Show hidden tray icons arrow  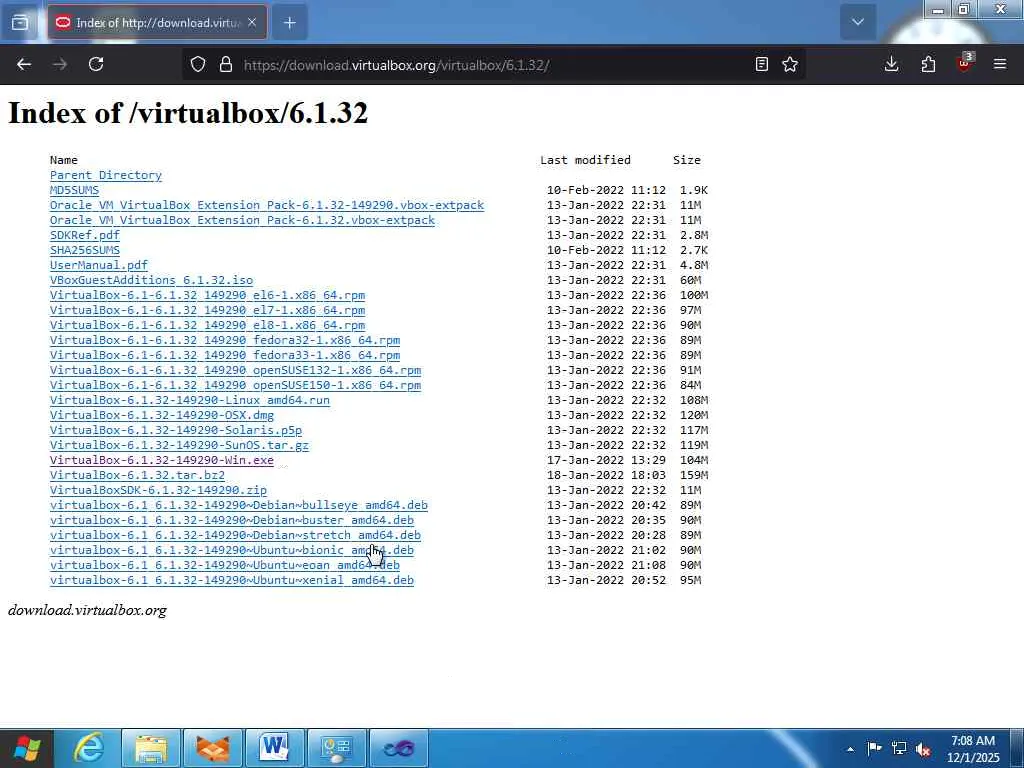pos(850,749)
